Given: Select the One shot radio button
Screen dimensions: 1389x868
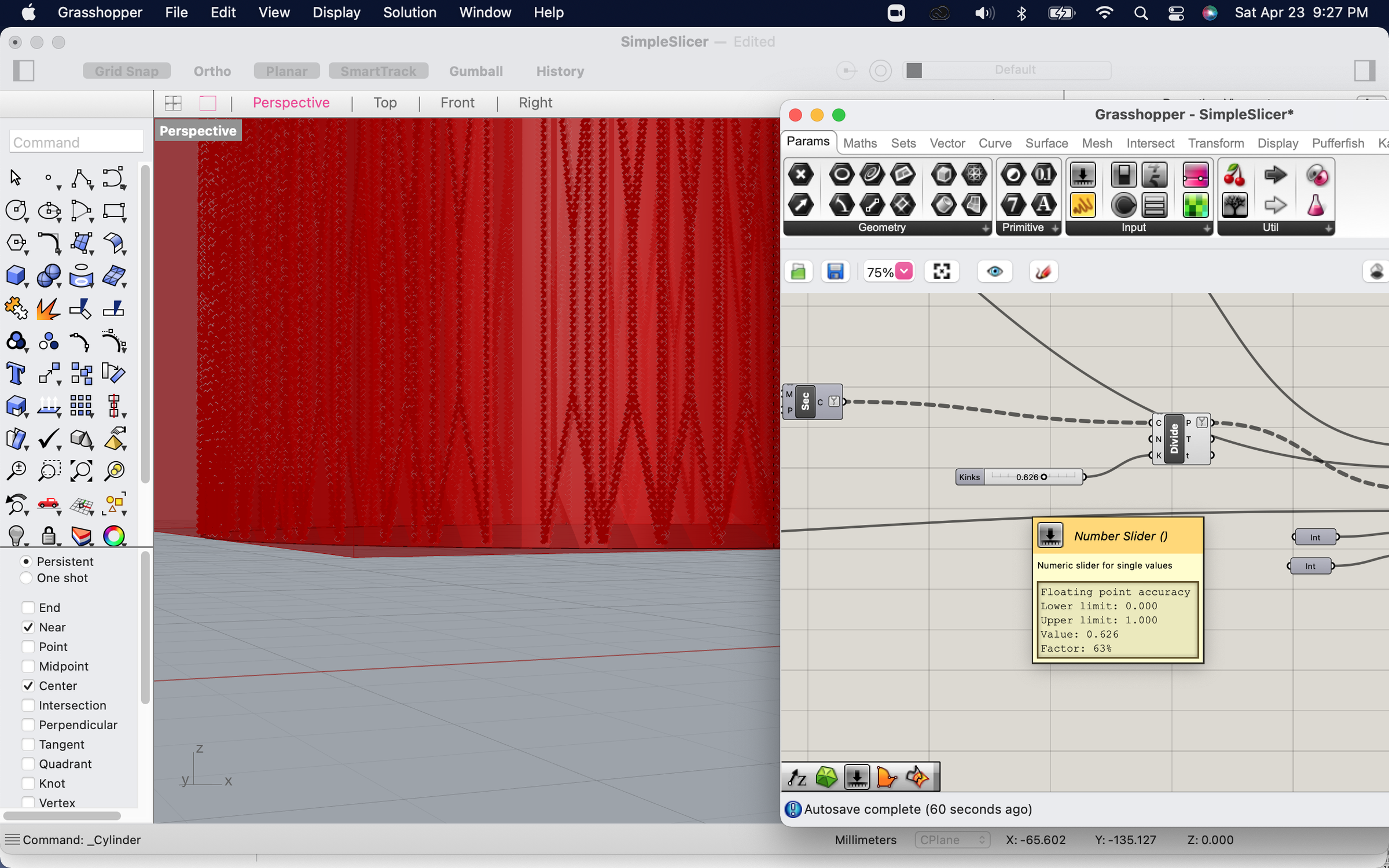Looking at the screenshot, I should click(x=26, y=578).
